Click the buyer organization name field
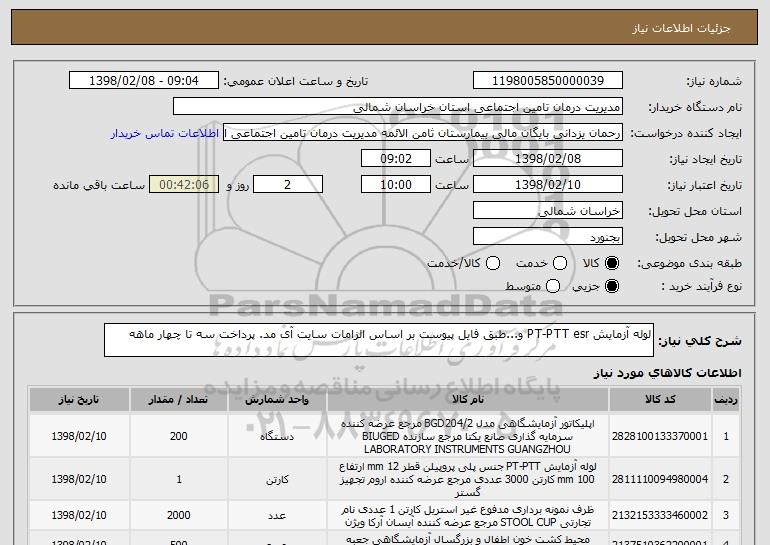Viewport: 770px width, 545px height. tap(398, 107)
